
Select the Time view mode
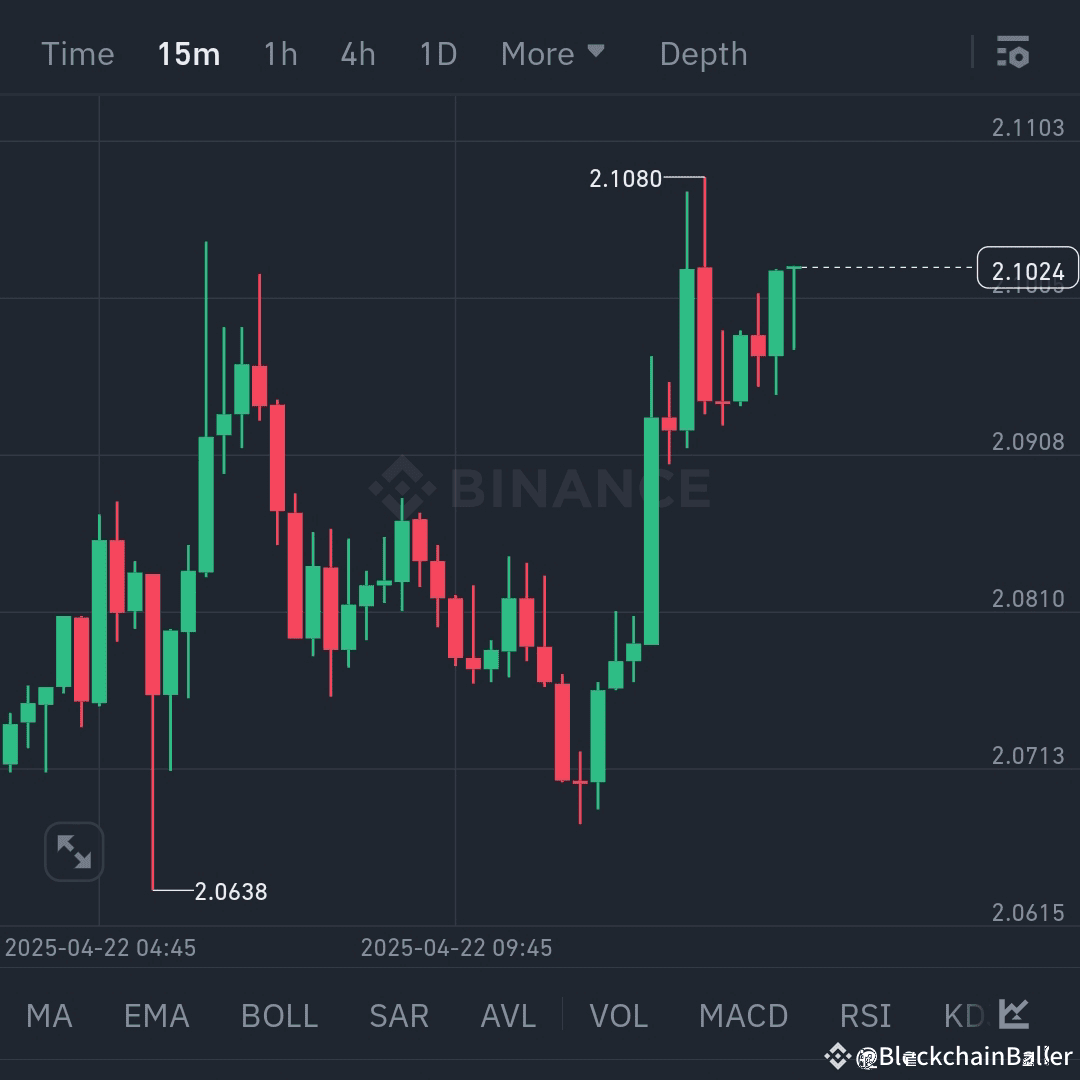pyautogui.click(x=77, y=54)
